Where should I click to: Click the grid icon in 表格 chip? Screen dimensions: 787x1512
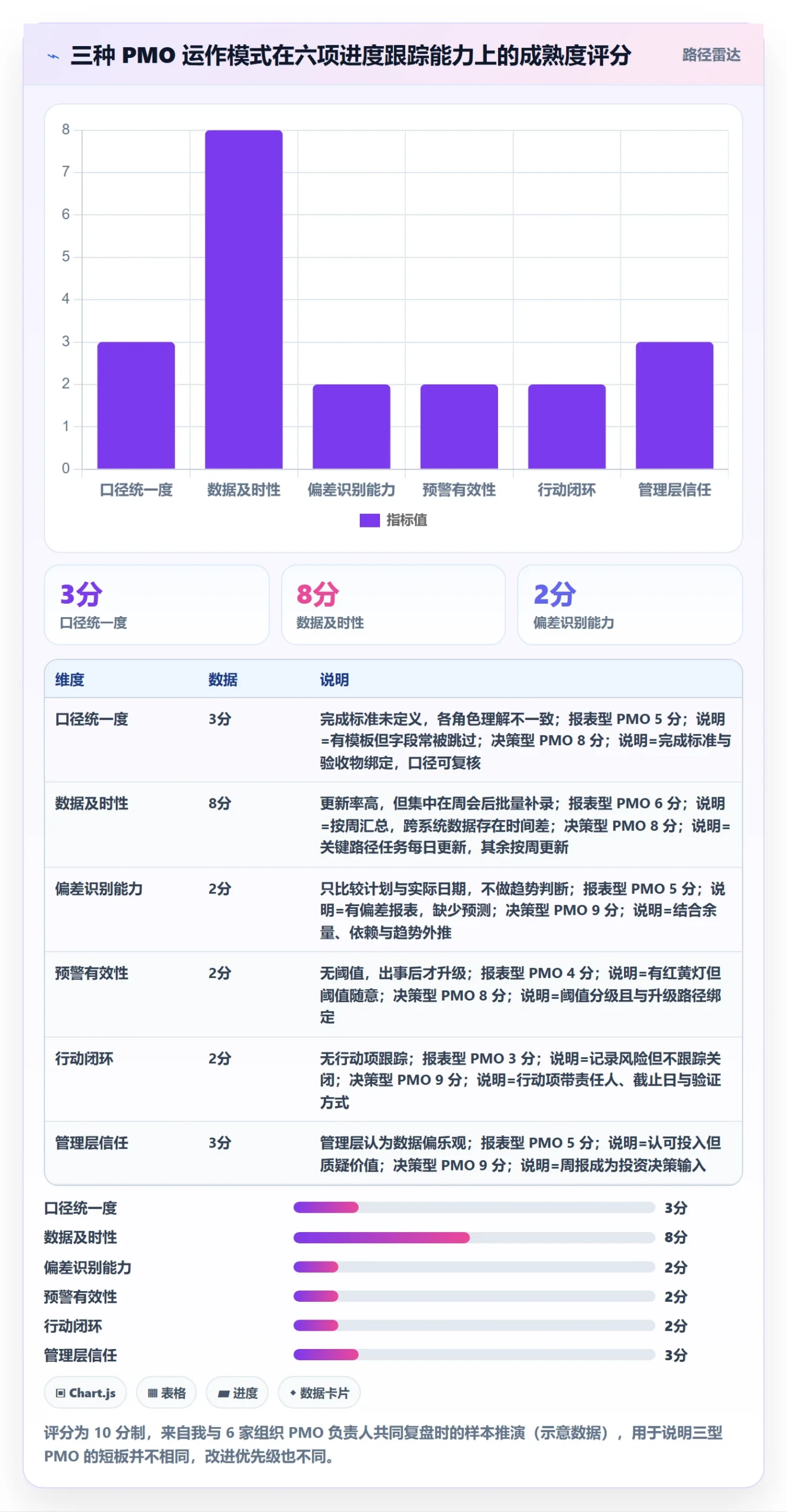tap(152, 1393)
